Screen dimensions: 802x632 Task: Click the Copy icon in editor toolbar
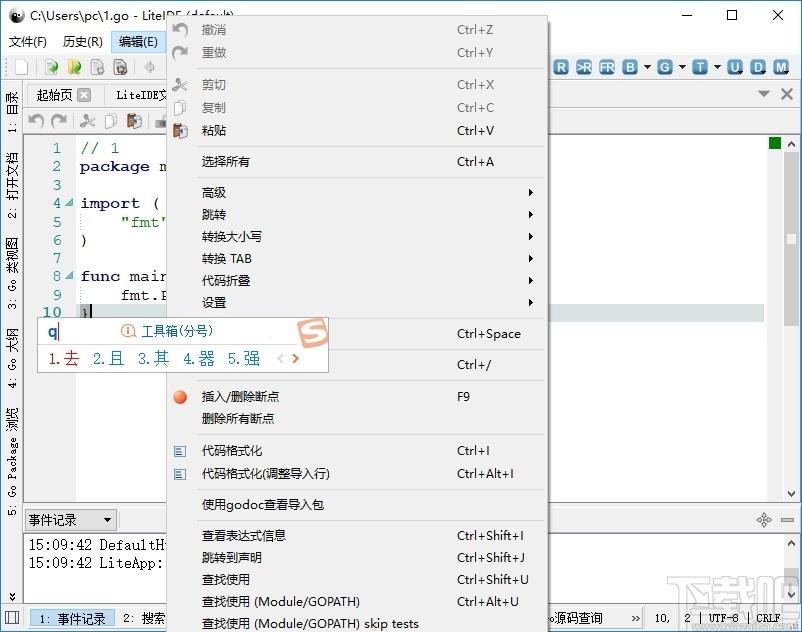110,121
